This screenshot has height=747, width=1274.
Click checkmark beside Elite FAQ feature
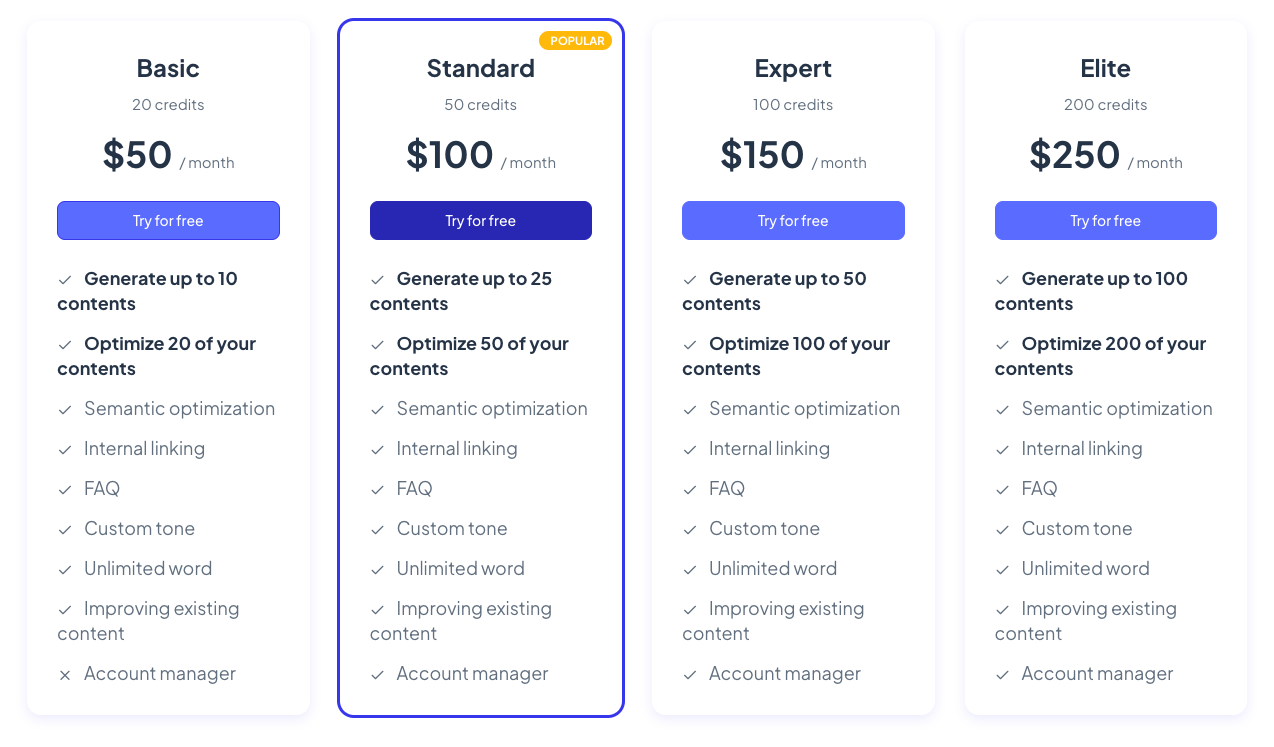pyautogui.click(x=1002, y=490)
